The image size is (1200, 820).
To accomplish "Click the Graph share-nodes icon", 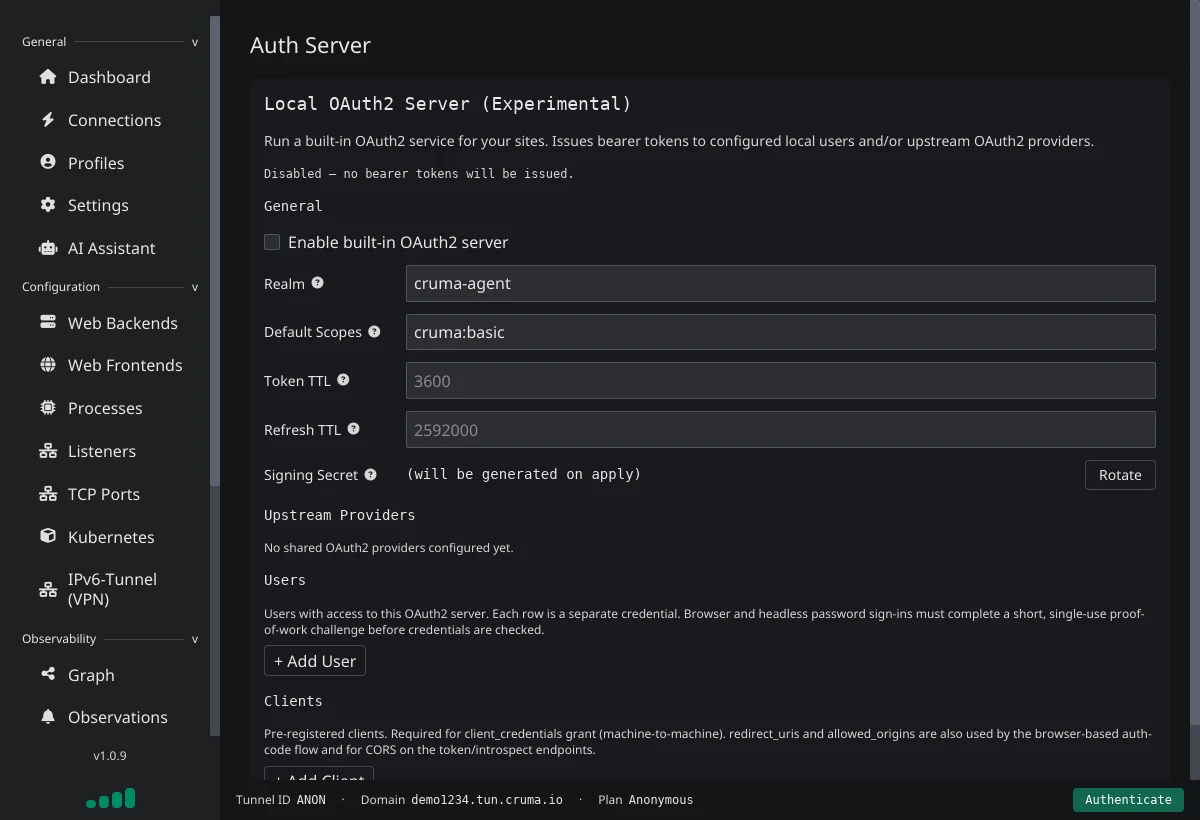I will click(x=48, y=674).
